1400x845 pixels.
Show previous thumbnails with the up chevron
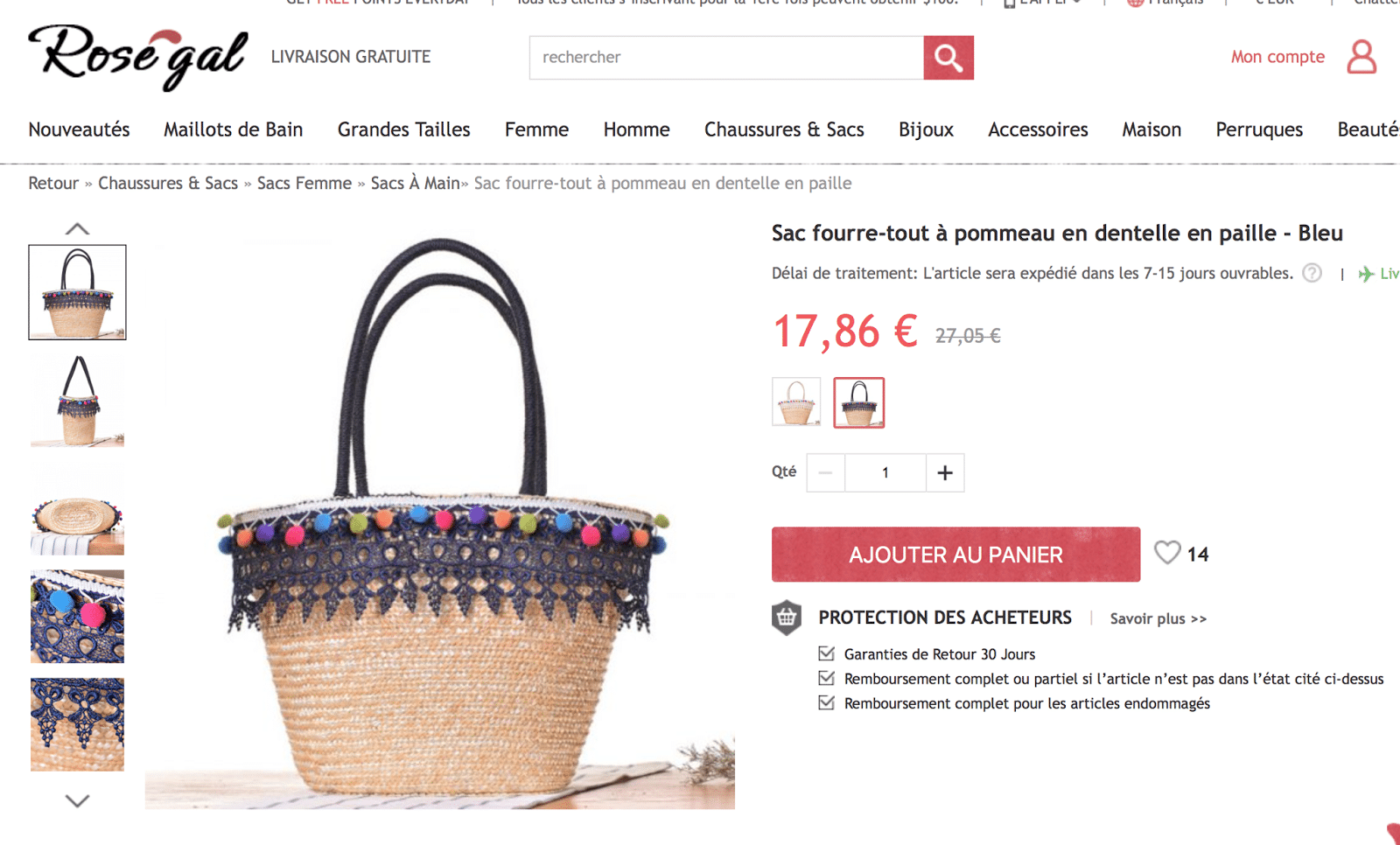77,228
